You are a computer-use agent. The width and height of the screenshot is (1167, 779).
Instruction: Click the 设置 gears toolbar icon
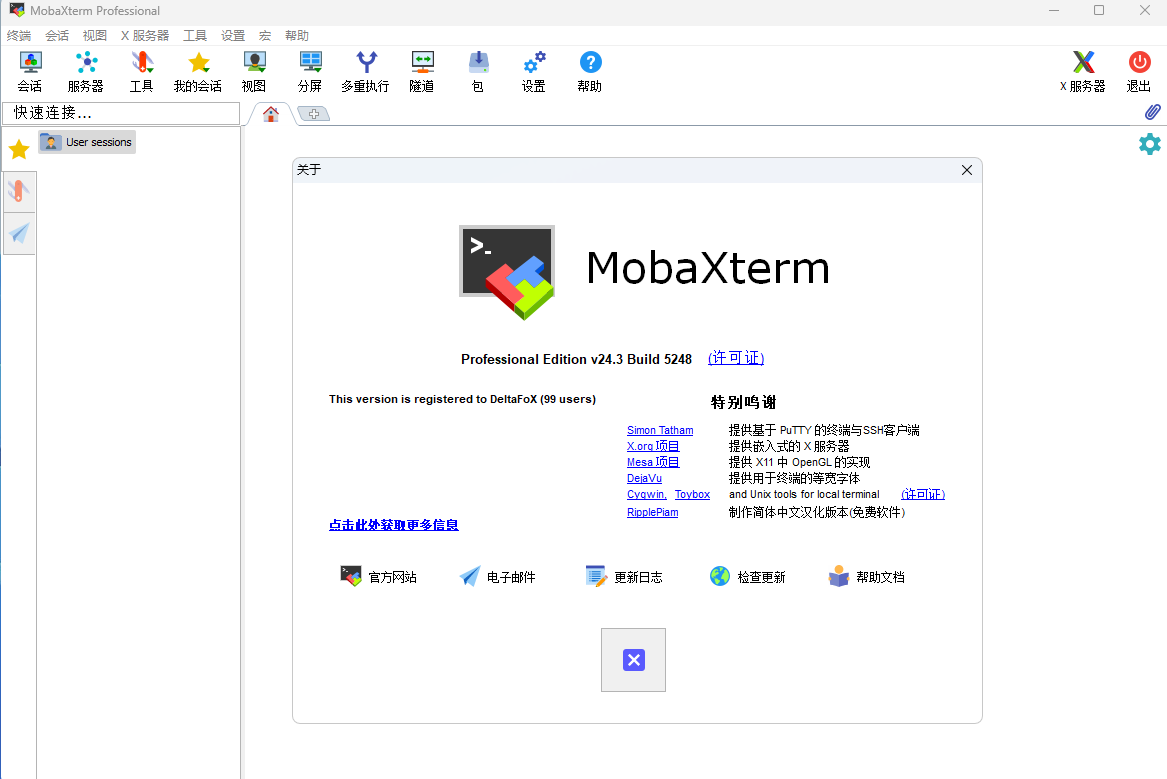534,71
